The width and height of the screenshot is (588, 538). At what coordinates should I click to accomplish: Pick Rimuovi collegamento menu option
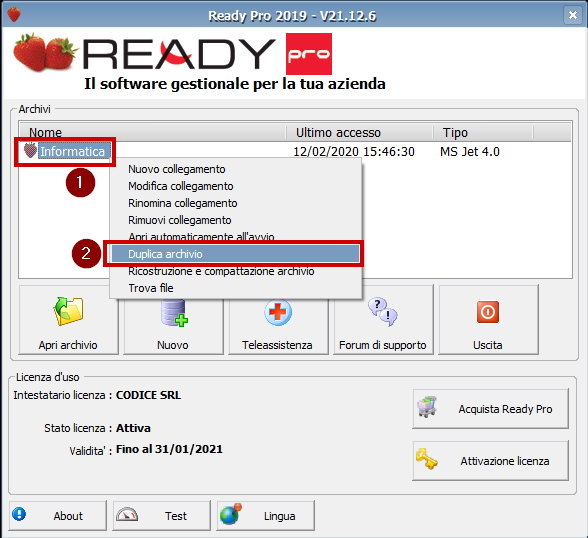tap(180, 220)
